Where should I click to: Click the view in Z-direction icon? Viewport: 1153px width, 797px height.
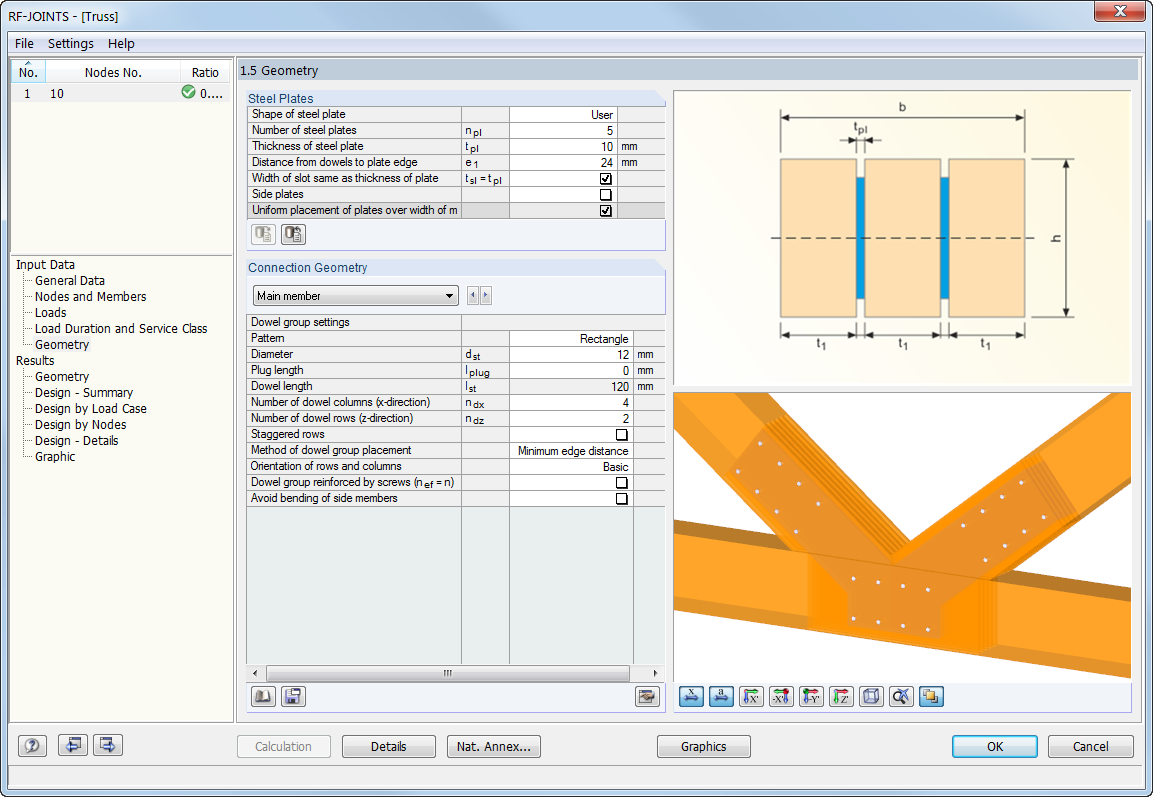pyautogui.click(x=841, y=696)
